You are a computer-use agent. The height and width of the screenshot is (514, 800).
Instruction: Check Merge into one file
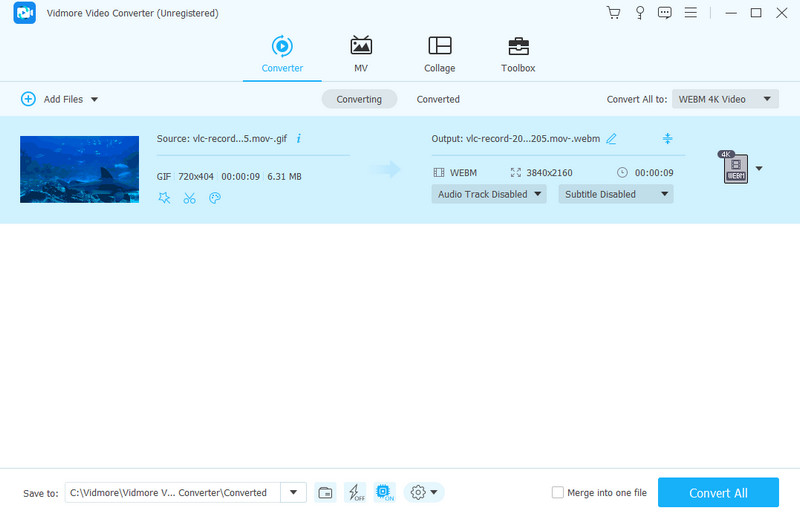(x=558, y=493)
